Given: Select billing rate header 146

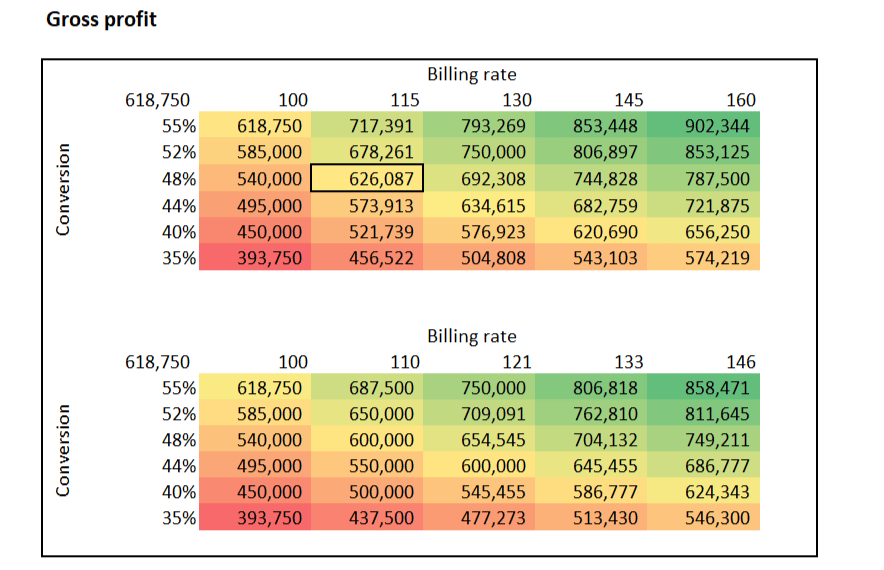Looking at the screenshot, I should pyautogui.click(x=741, y=362).
